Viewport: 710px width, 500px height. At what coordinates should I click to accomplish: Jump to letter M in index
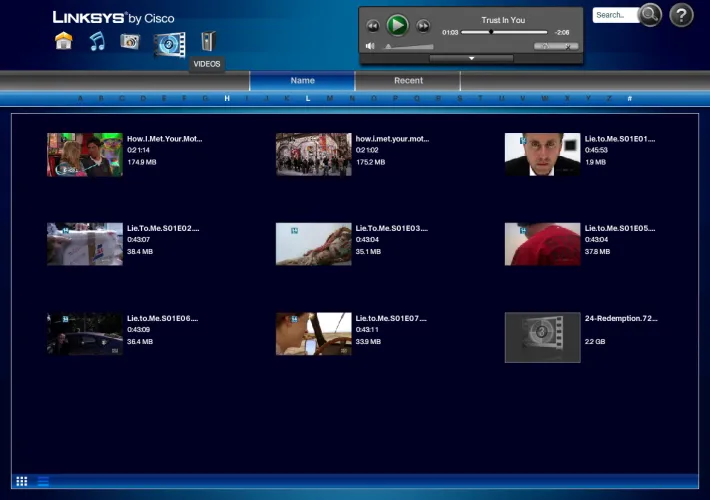(x=330, y=98)
